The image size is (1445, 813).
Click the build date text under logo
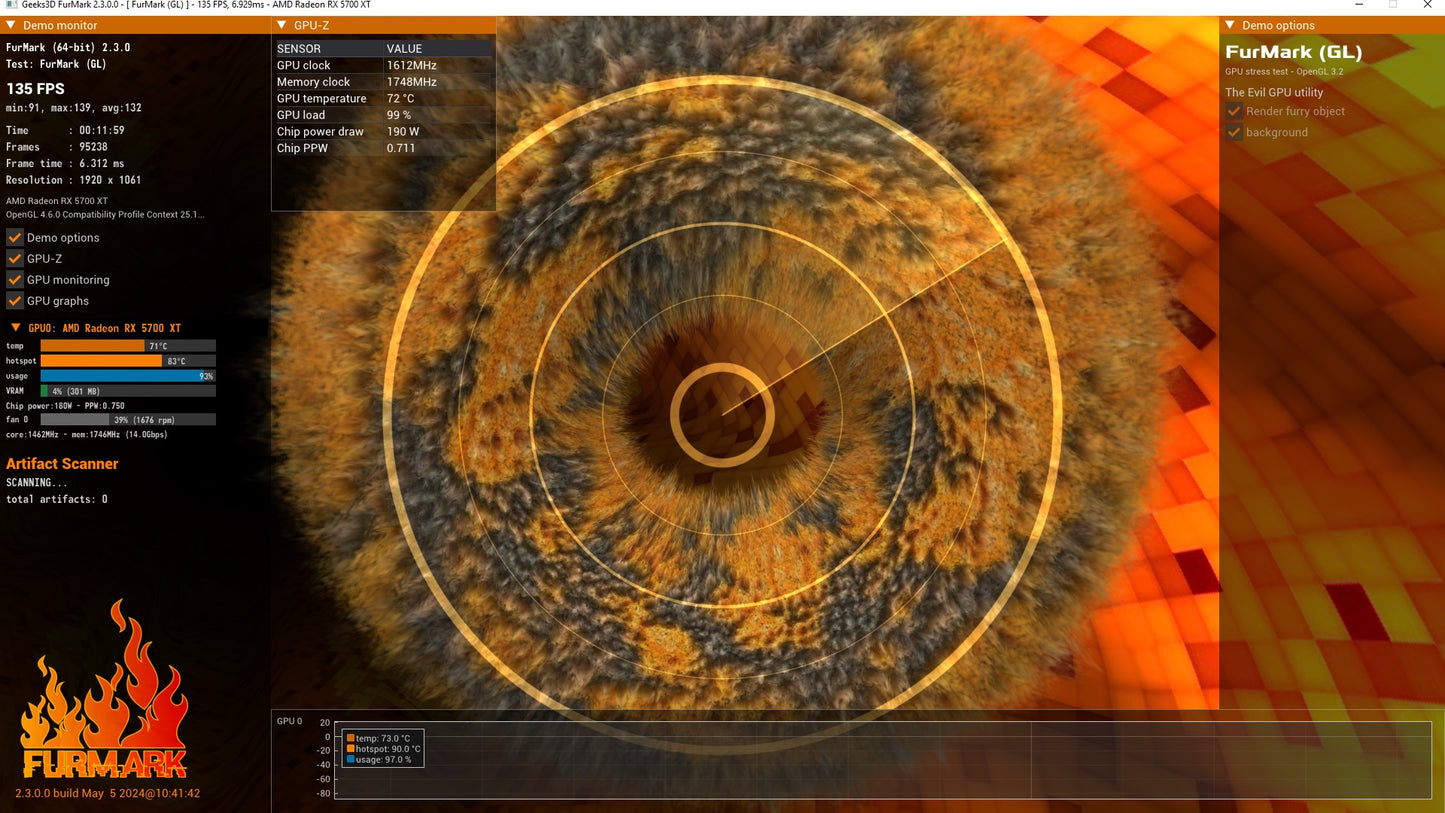click(107, 793)
